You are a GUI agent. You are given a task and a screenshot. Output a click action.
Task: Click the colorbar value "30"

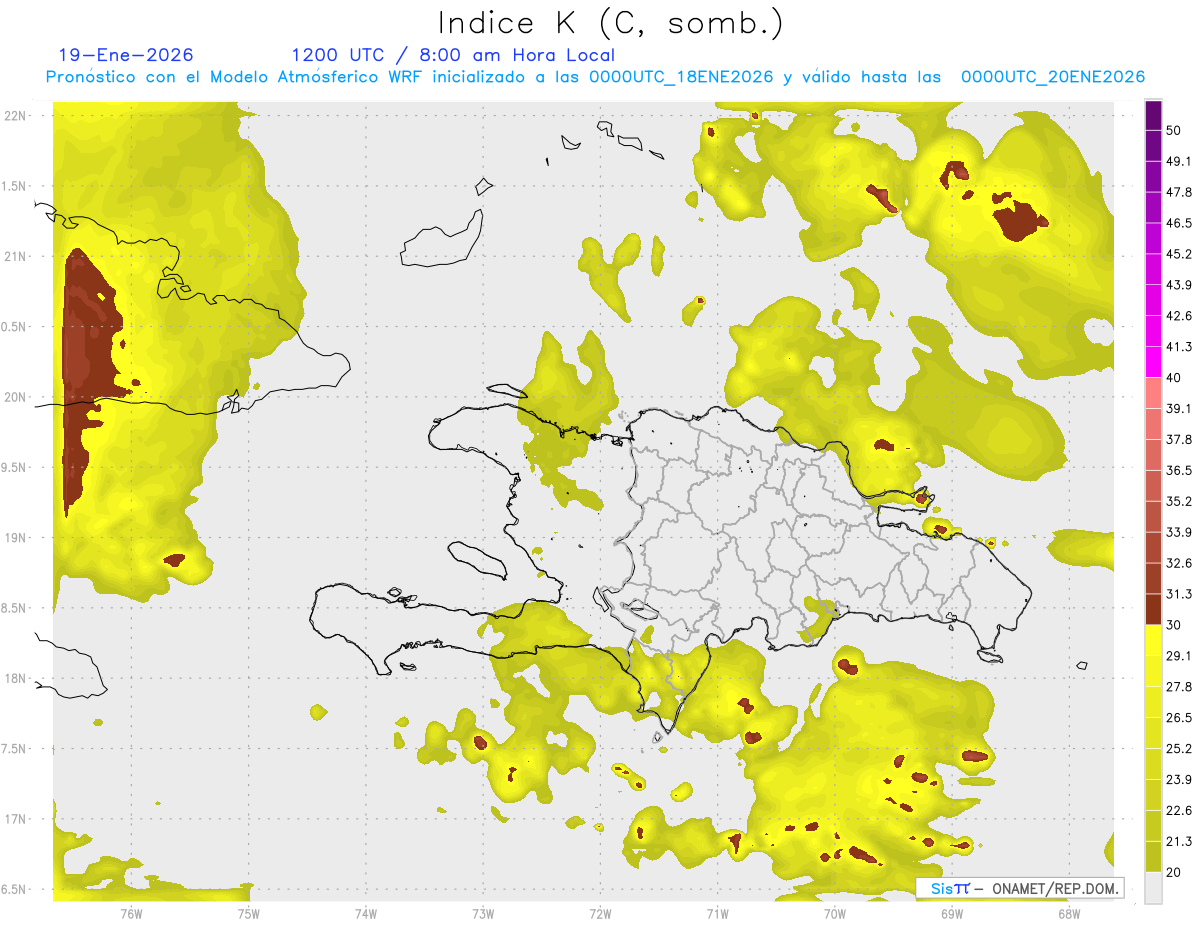point(1174,625)
